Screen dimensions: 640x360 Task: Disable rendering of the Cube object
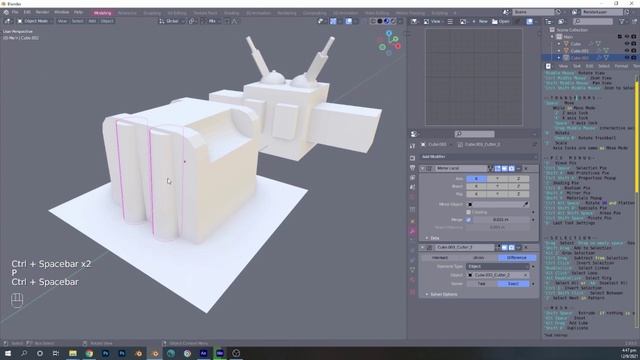tap(634, 44)
